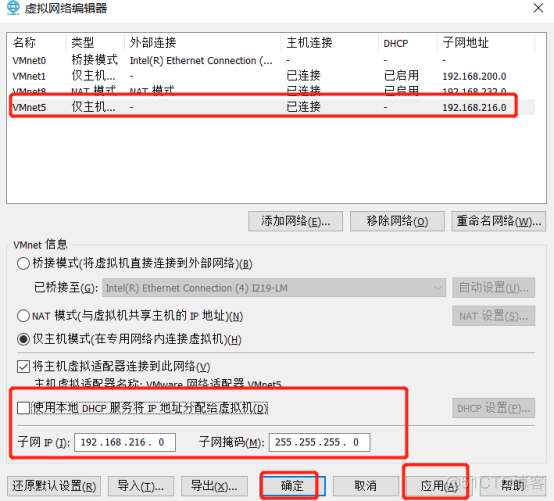Image resolution: width=554 pixels, height=501 pixels.
Task: Click the 移除网络 button
Action: coord(397,221)
